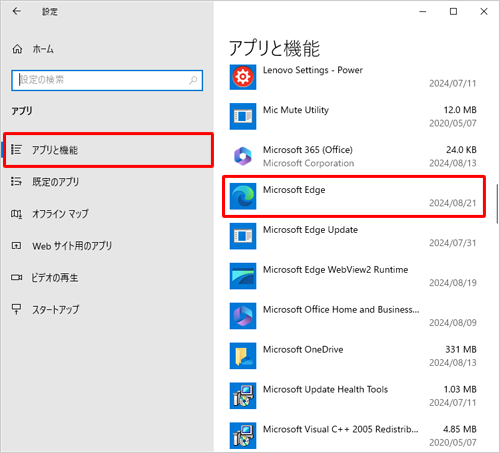Click the Web サイト用のアプリ icon

pos(16,246)
